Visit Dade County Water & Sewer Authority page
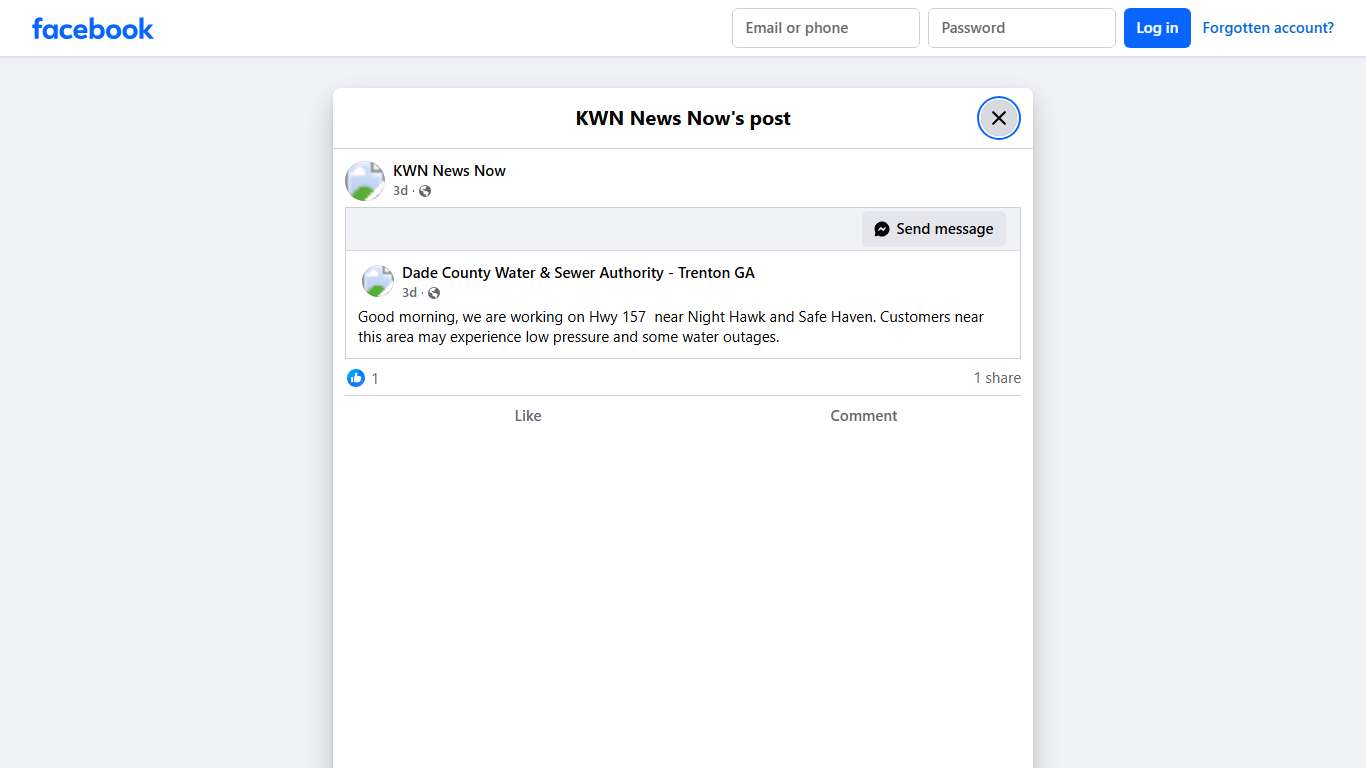Image resolution: width=1366 pixels, height=768 pixels. tap(578, 272)
